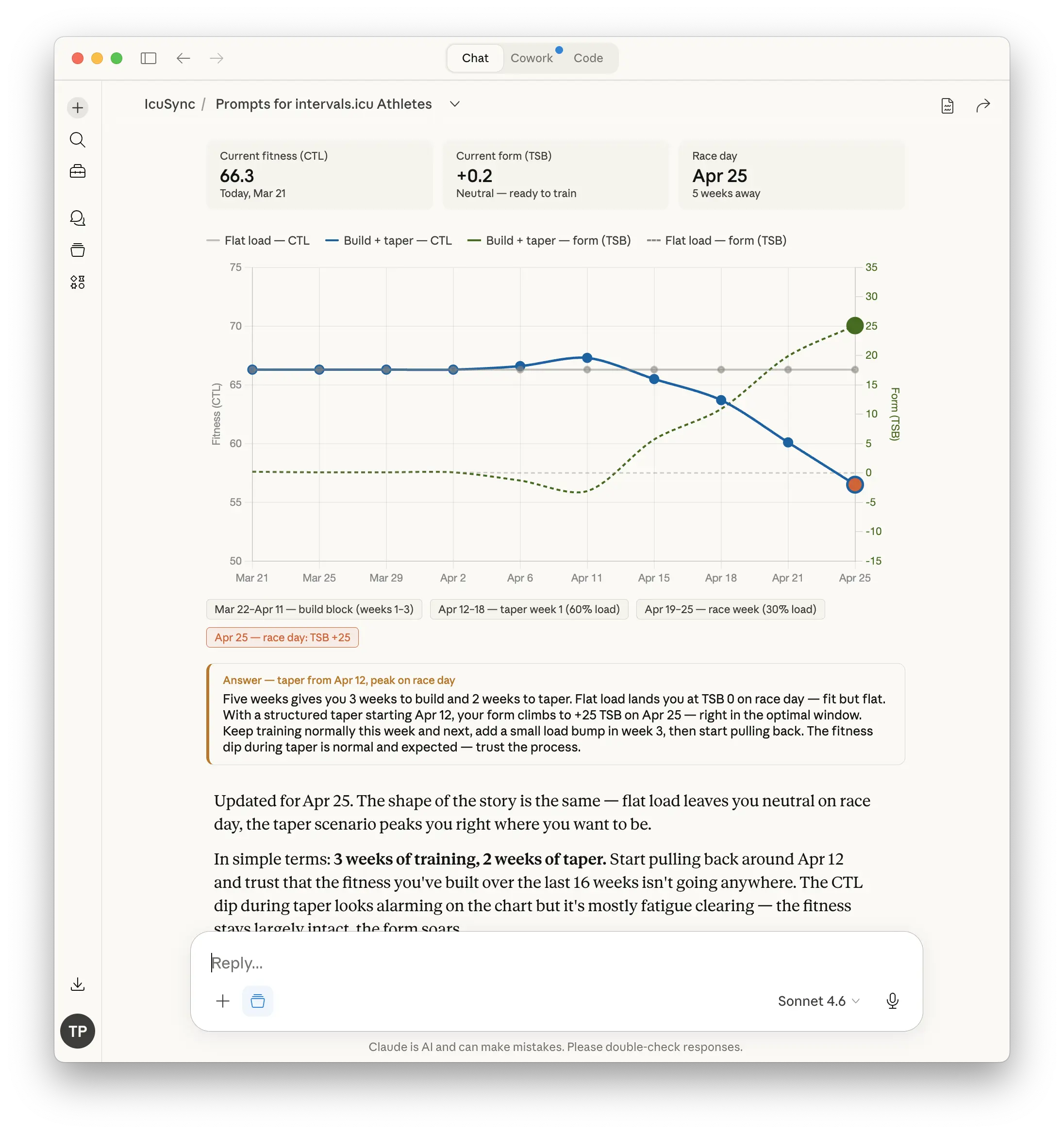The height and width of the screenshot is (1134, 1064).
Task: Click the Fitness (CTL) axis label
Action: 216,414
